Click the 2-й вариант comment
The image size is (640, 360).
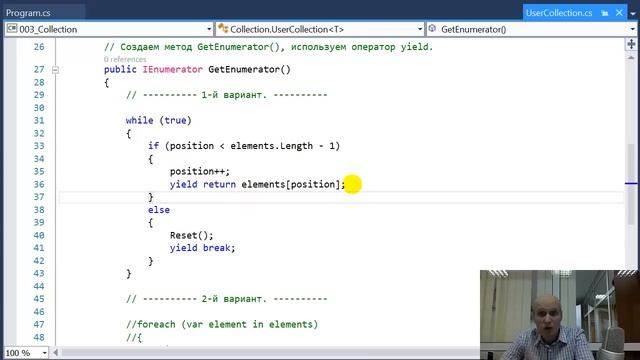227,299
